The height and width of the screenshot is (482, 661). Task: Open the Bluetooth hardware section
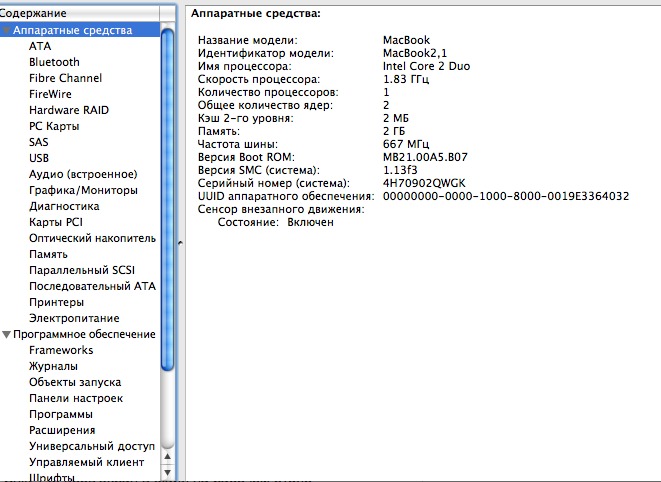click(x=54, y=62)
